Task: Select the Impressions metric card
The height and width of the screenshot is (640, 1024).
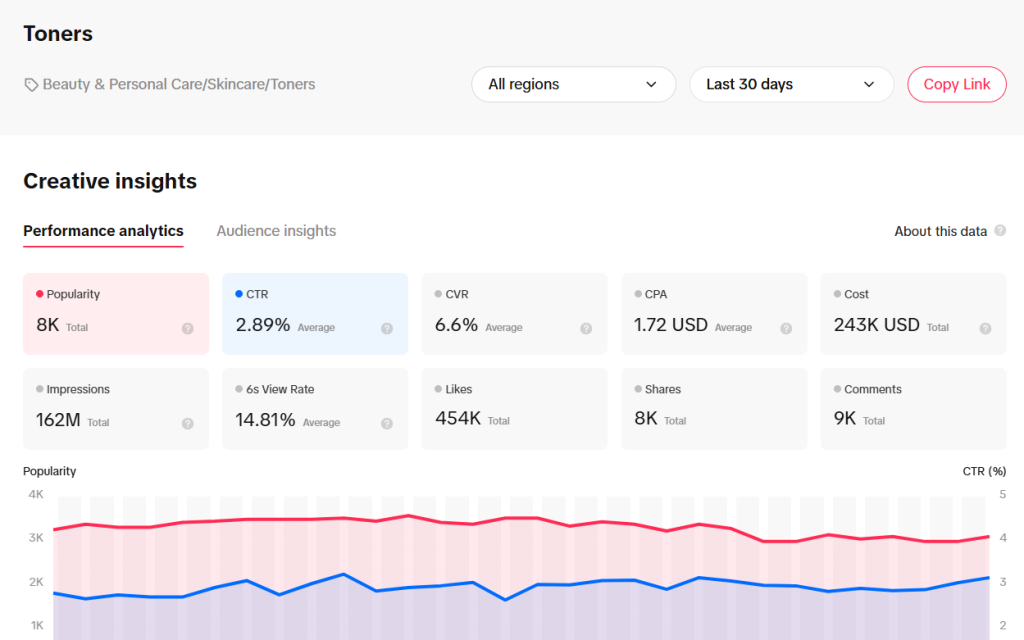Action: tap(116, 408)
